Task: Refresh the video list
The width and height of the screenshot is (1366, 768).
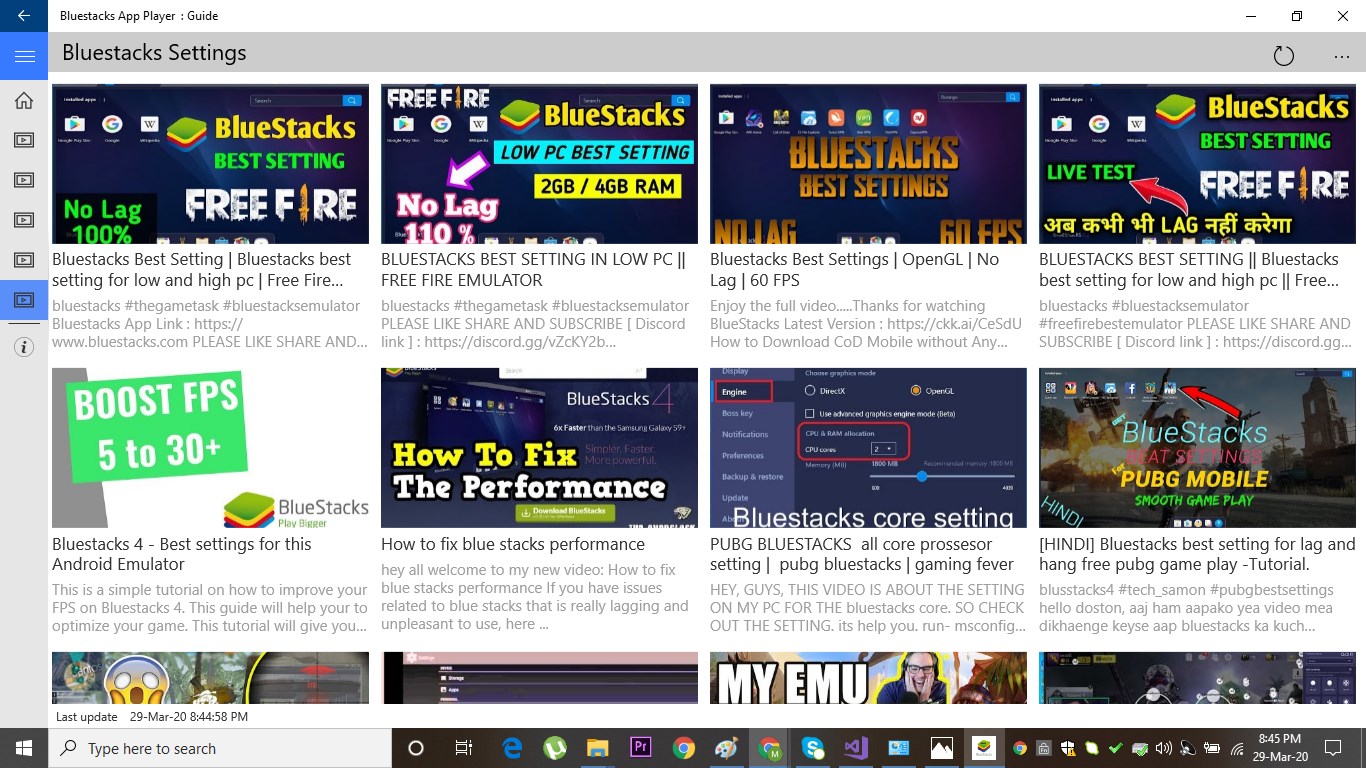Action: pos(1284,55)
